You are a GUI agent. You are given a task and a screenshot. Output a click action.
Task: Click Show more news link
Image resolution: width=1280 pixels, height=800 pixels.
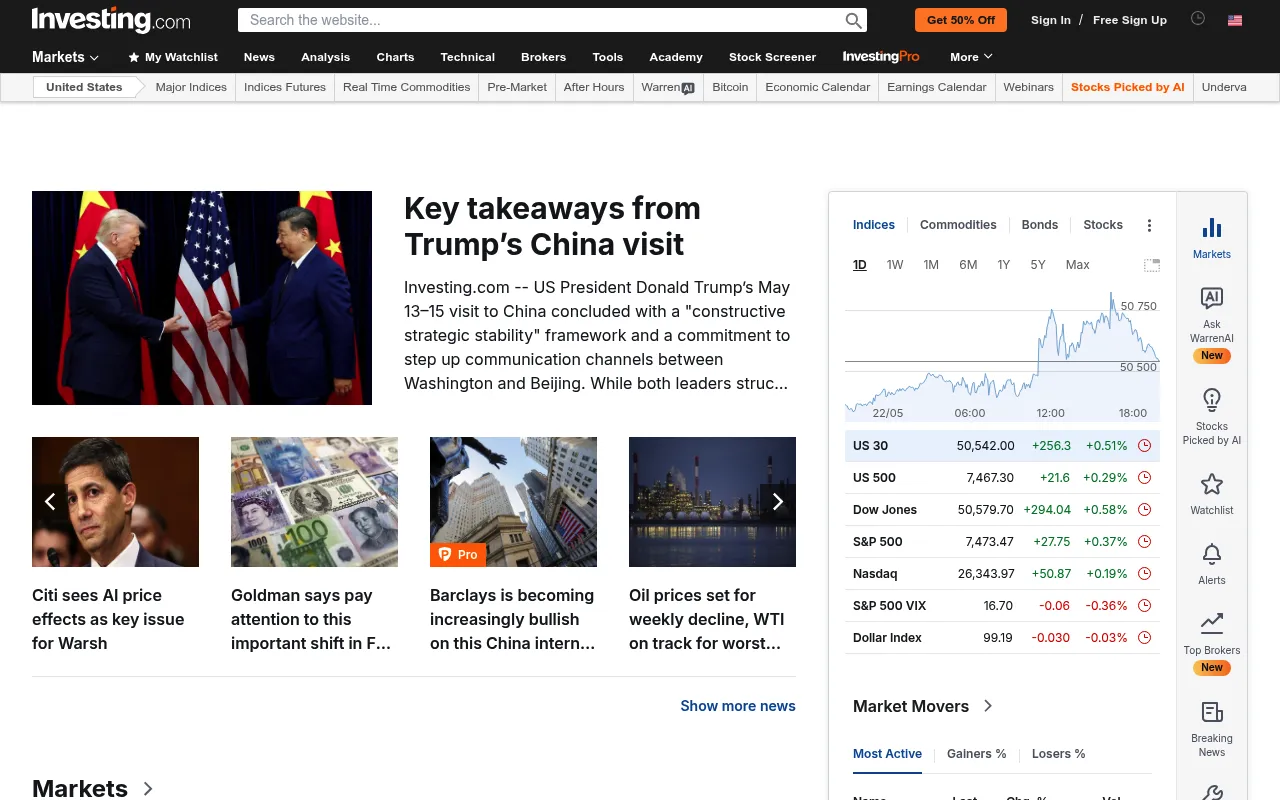click(x=738, y=706)
